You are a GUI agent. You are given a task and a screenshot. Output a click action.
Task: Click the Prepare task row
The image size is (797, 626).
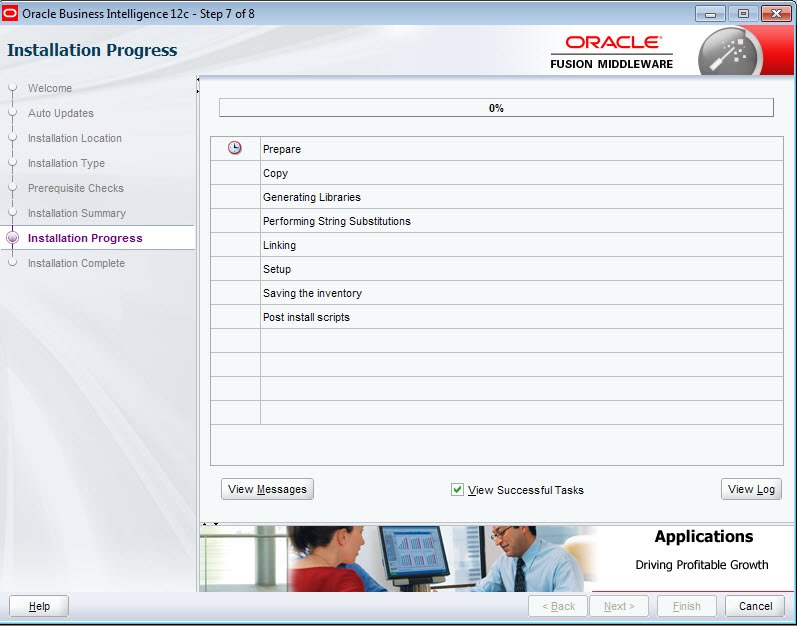click(x=497, y=149)
